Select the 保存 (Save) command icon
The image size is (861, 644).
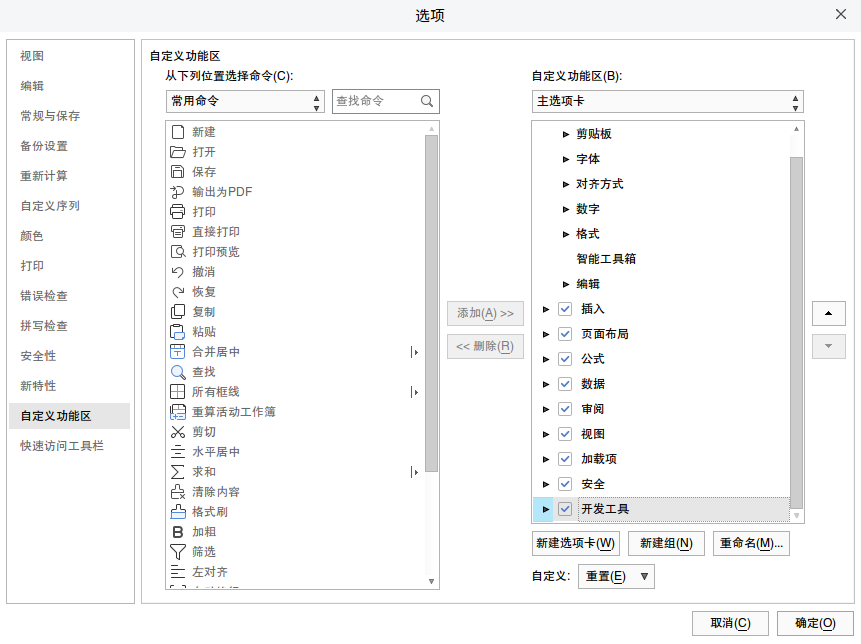pyautogui.click(x=178, y=171)
